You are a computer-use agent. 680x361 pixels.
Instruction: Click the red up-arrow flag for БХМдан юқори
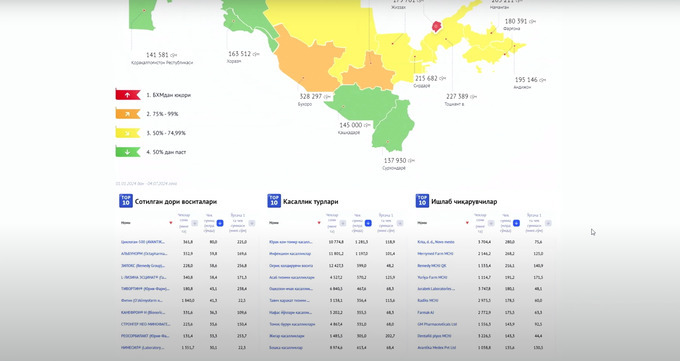(128, 95)
